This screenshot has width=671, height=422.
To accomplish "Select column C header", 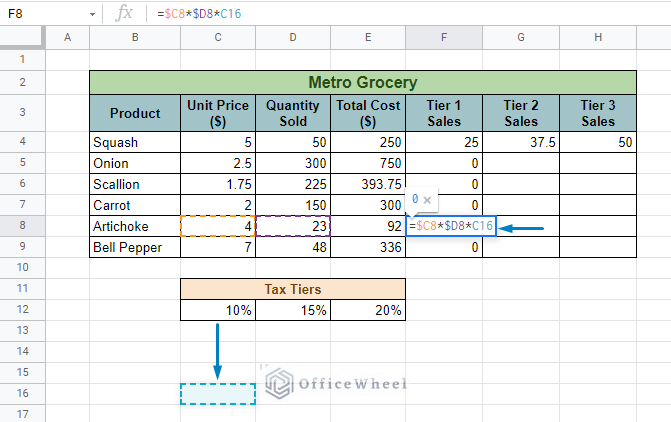I will (x=218, y=38).
